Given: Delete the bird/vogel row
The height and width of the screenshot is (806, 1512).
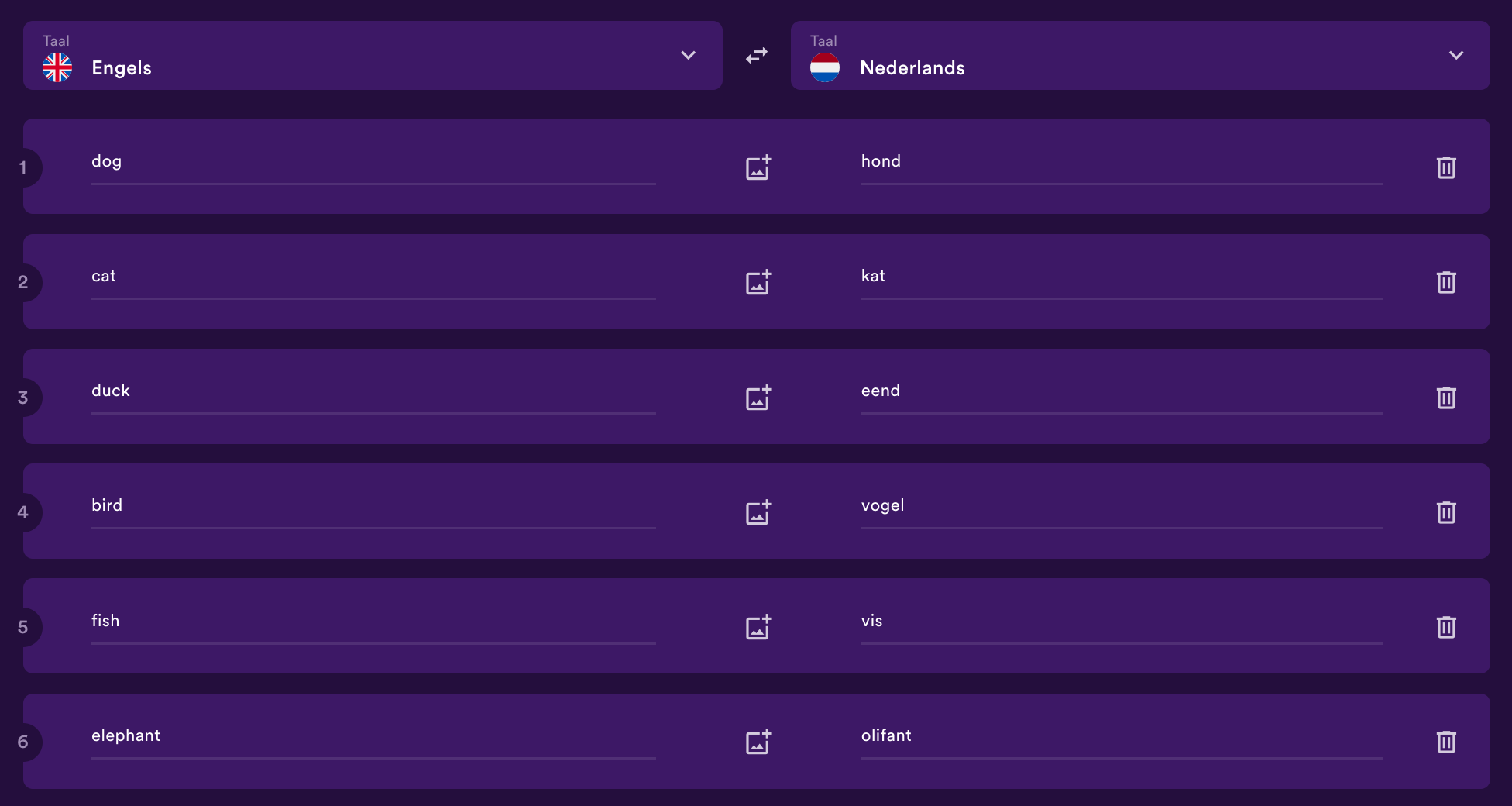Looking at the screenshot, I should pos(1446,512).
